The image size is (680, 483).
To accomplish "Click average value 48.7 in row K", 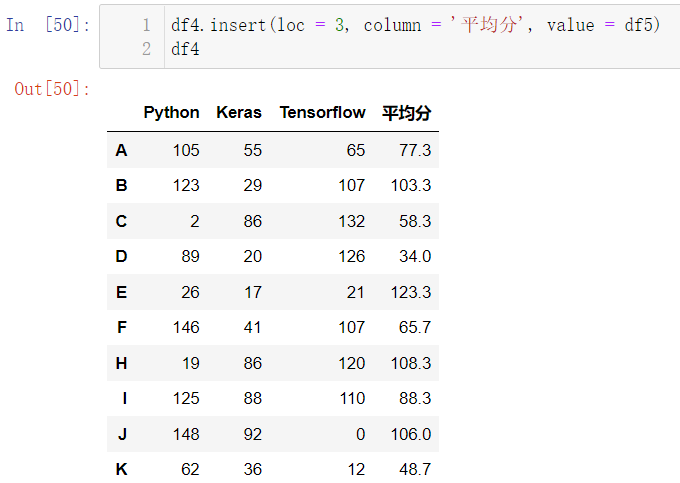I will tap(415, 469).
